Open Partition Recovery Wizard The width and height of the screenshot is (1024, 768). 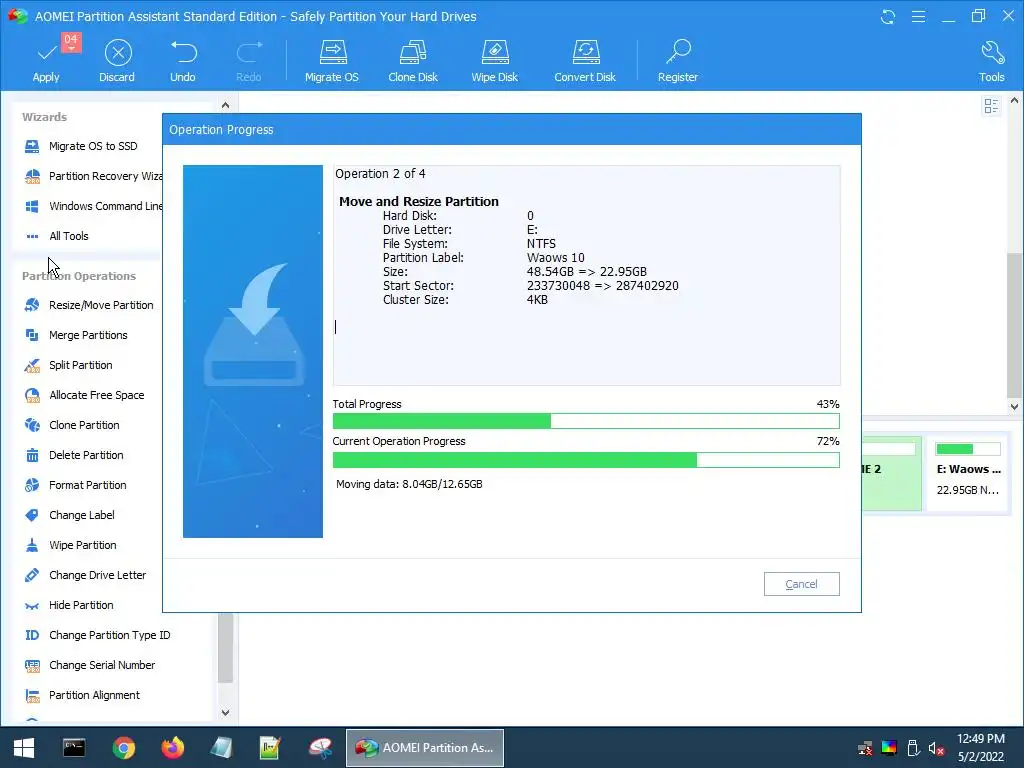pos(92,176)
